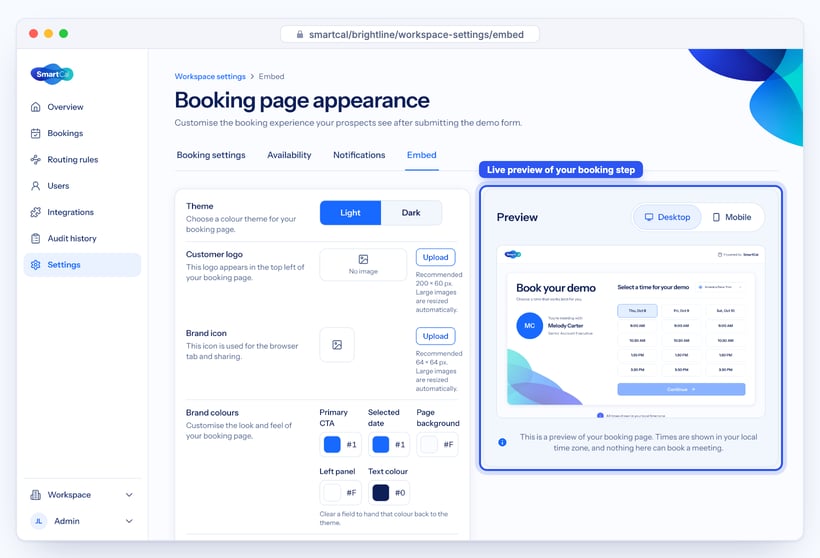Click the Customer logo No image box
The height and width of the screenshot is (558, 820).
pyautogui.click(x=363, y=265)
